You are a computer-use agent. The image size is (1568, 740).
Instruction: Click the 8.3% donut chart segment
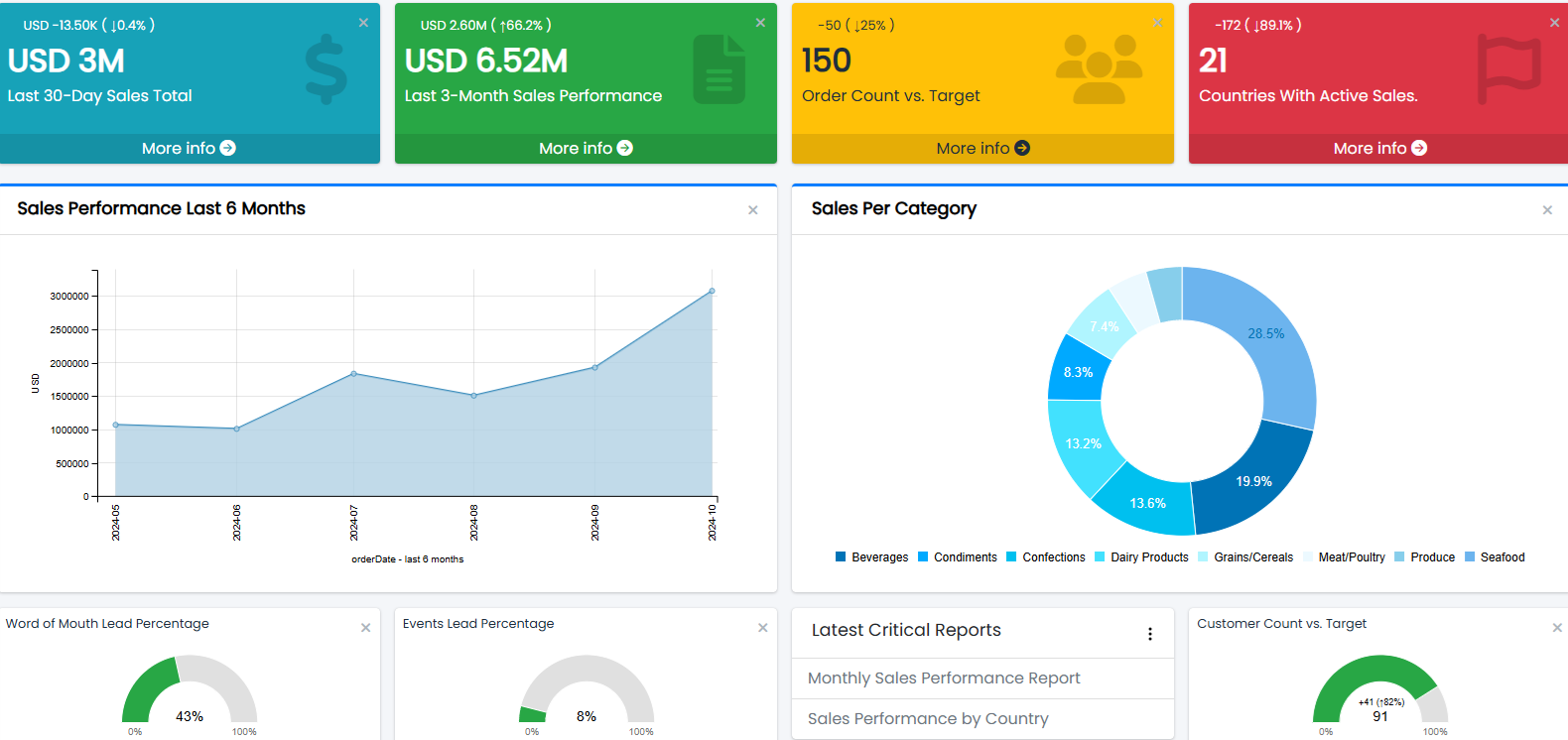(x=1078, y=372)
